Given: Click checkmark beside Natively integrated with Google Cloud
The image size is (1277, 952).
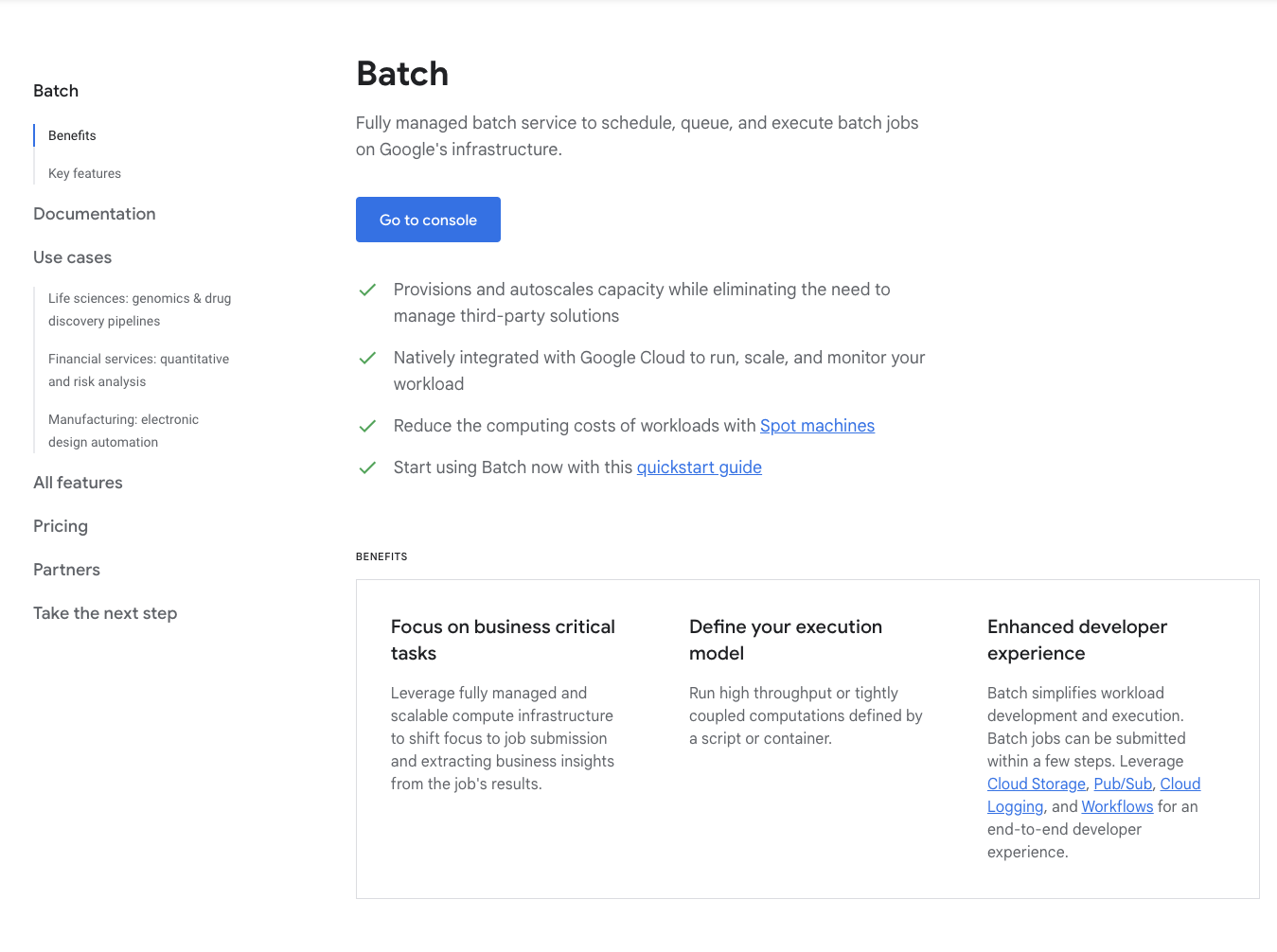Looking at the screenshot, I should [367, 358].
